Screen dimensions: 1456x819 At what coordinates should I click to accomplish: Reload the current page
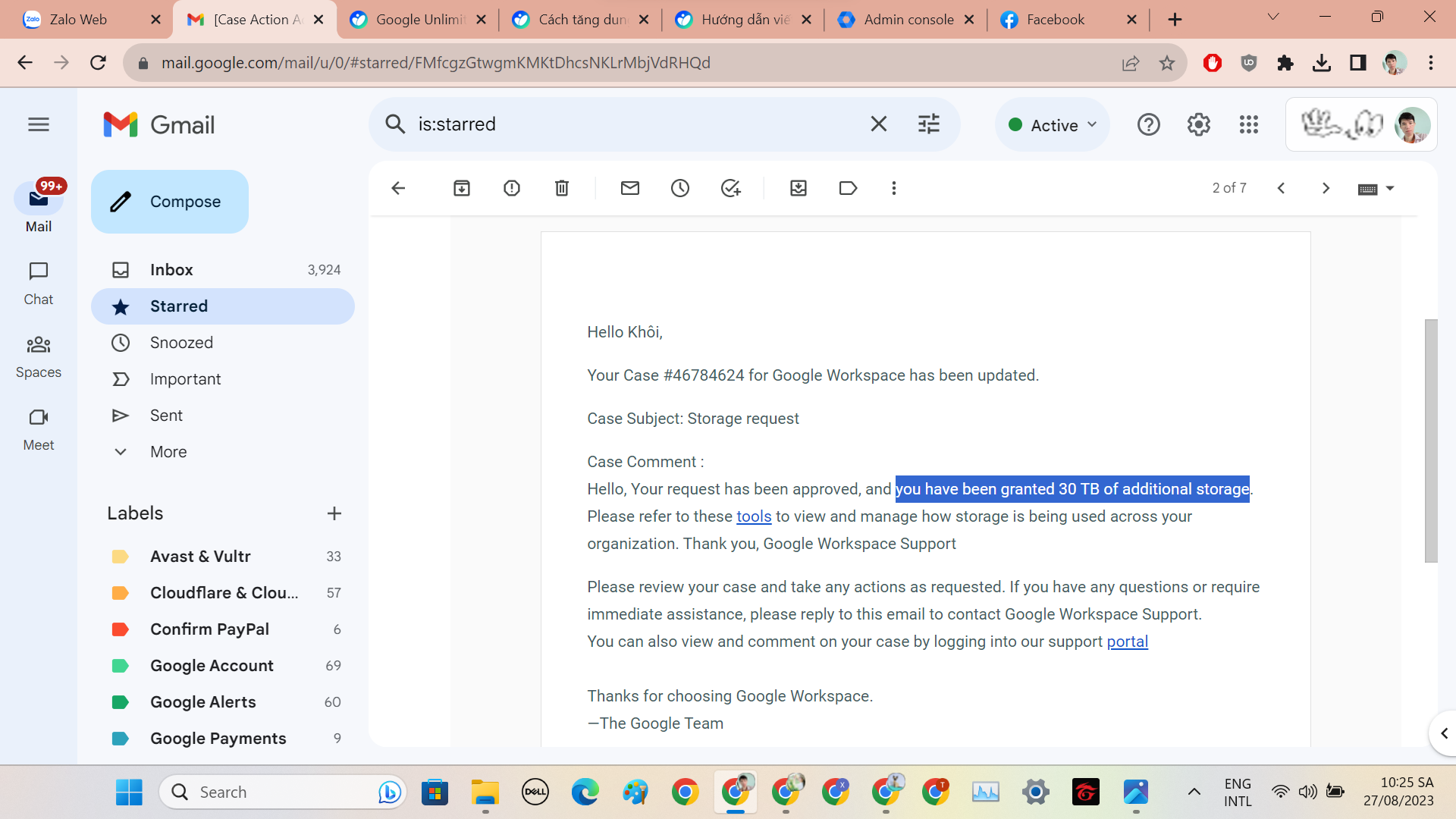pos(98,63)
